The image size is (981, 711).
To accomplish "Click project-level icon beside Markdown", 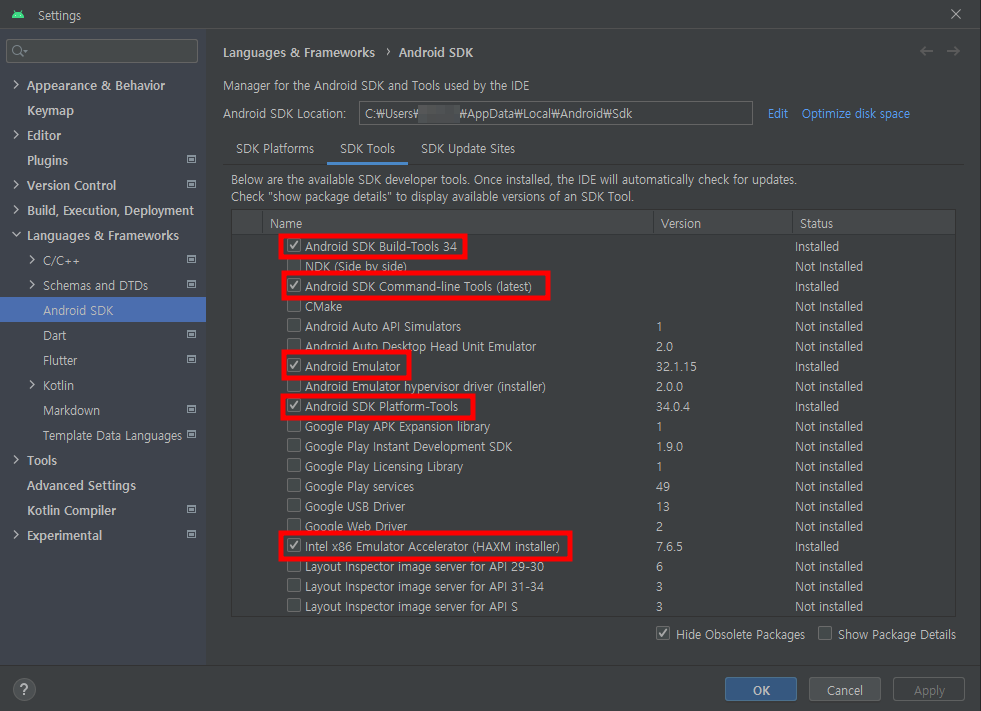I will click(x=191, y=410).
